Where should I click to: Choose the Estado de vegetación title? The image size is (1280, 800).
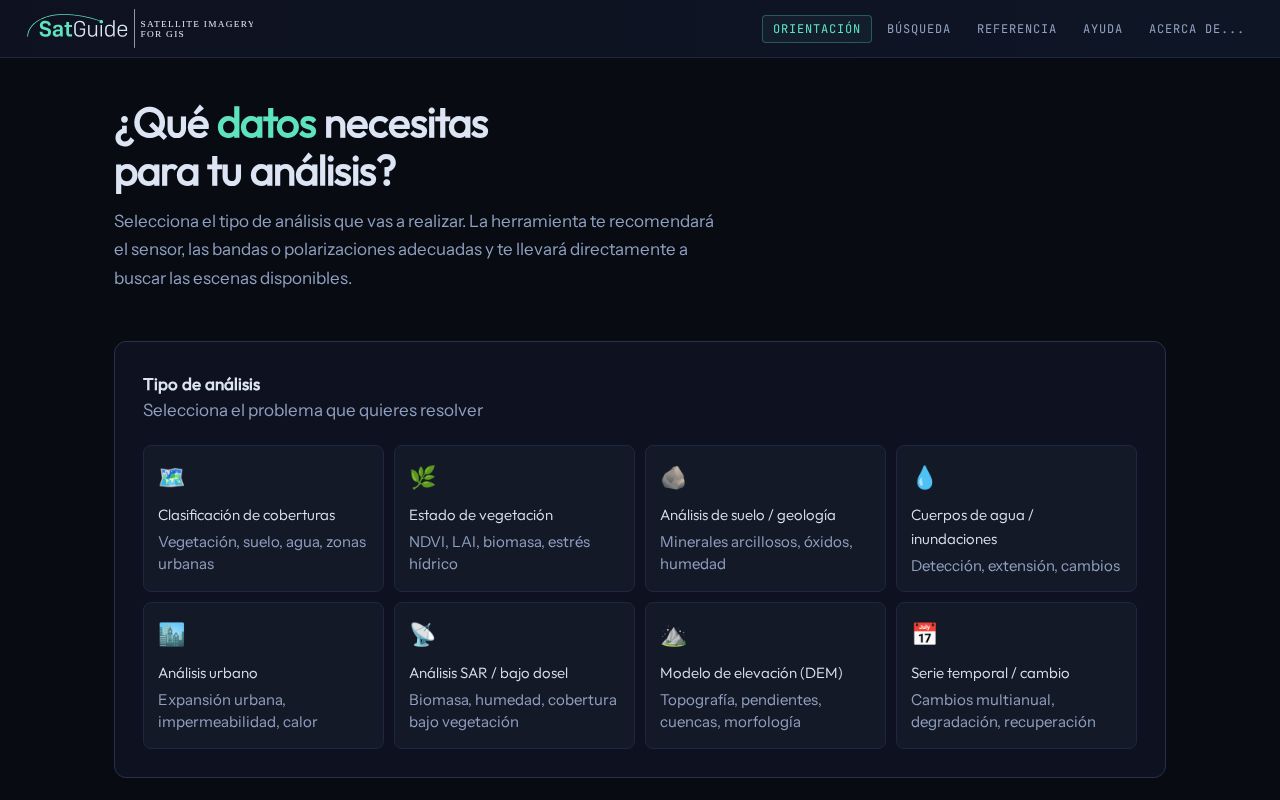tap(481, 515)
